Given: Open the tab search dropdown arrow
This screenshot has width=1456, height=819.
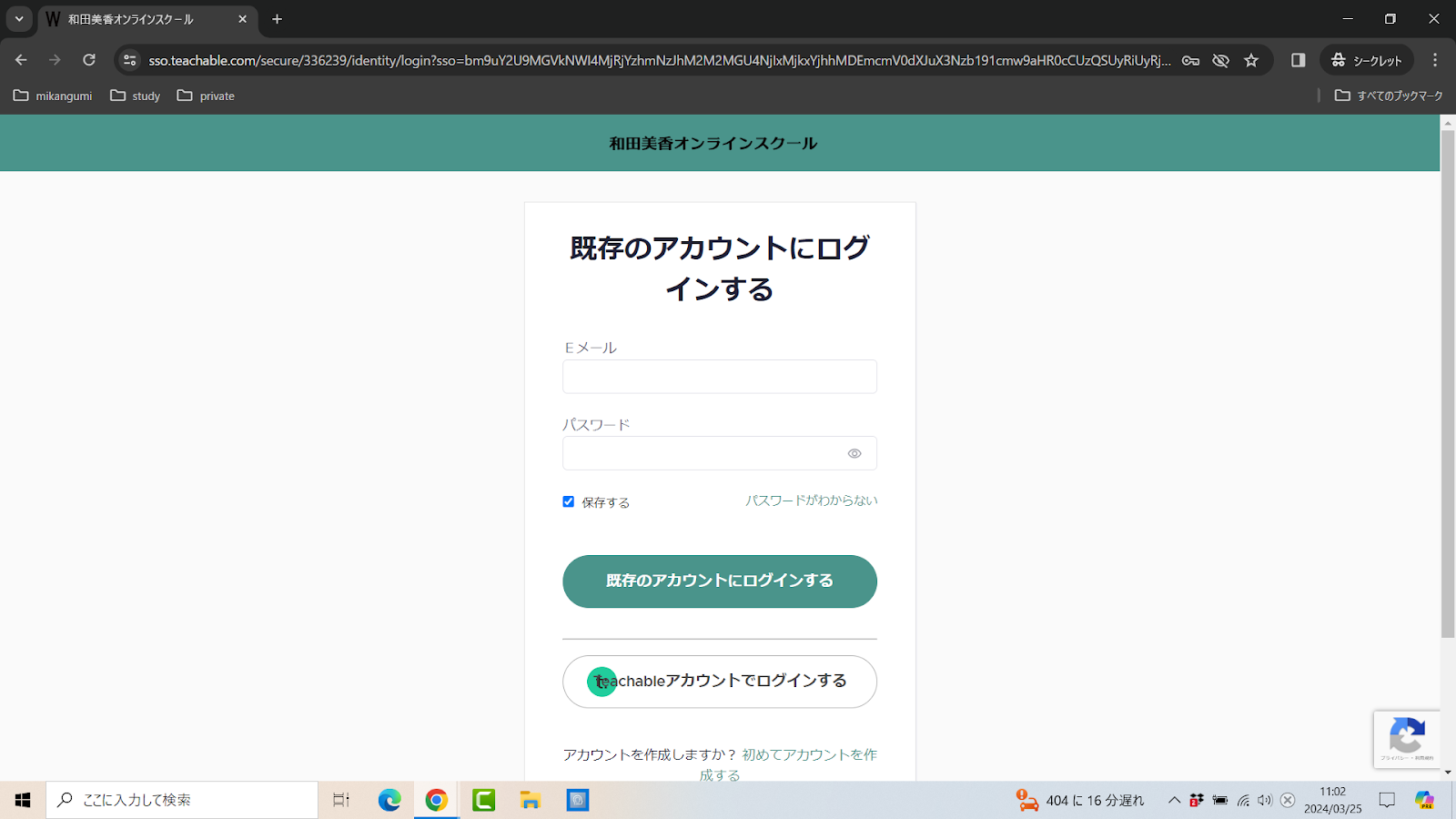Looking at the screenshot, I should tap(19, 18).
